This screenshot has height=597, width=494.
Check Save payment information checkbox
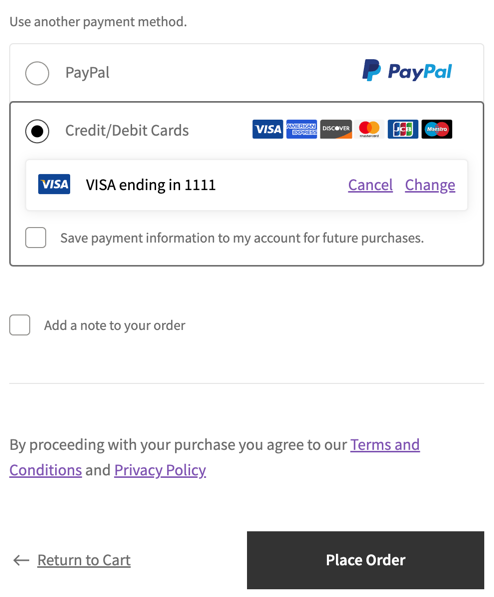36,238
